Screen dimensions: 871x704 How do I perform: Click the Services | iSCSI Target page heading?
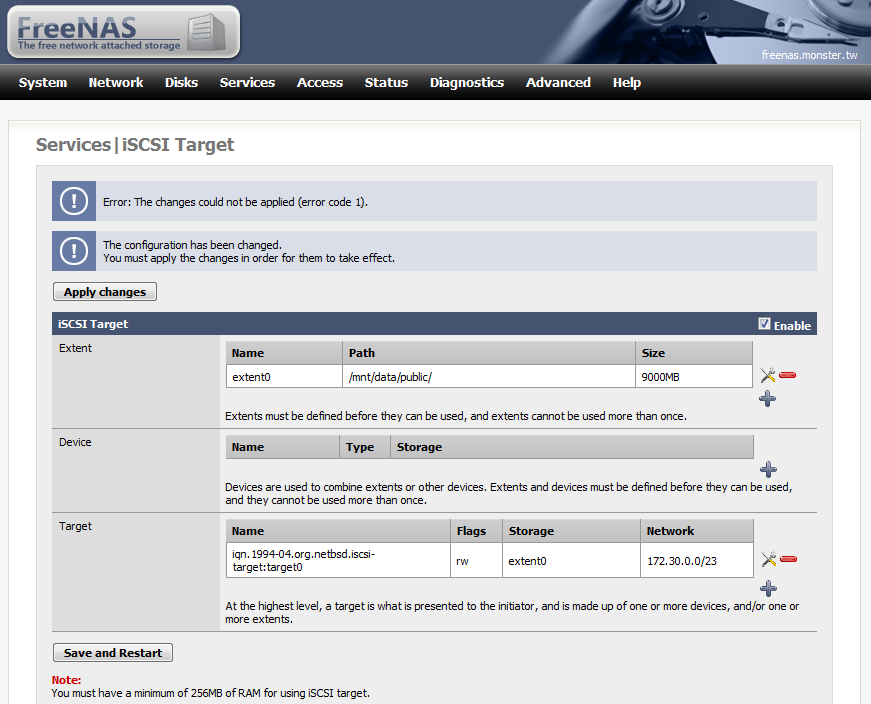135,144
